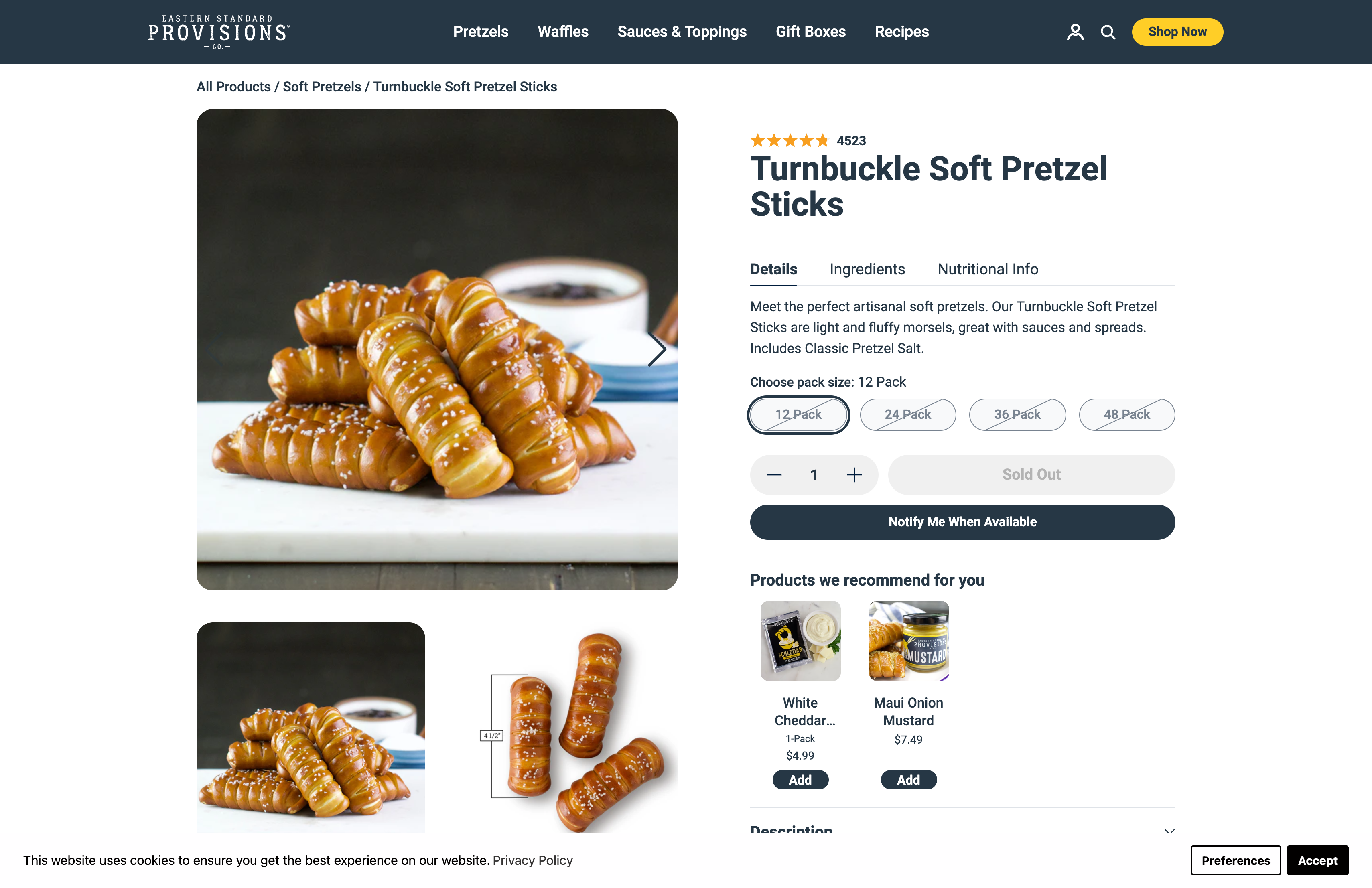This screenshot has height=888, width=1372.
Task: Open the Sauces & Toppings menu
Action: pyautogui.click(x=682, y=32)
